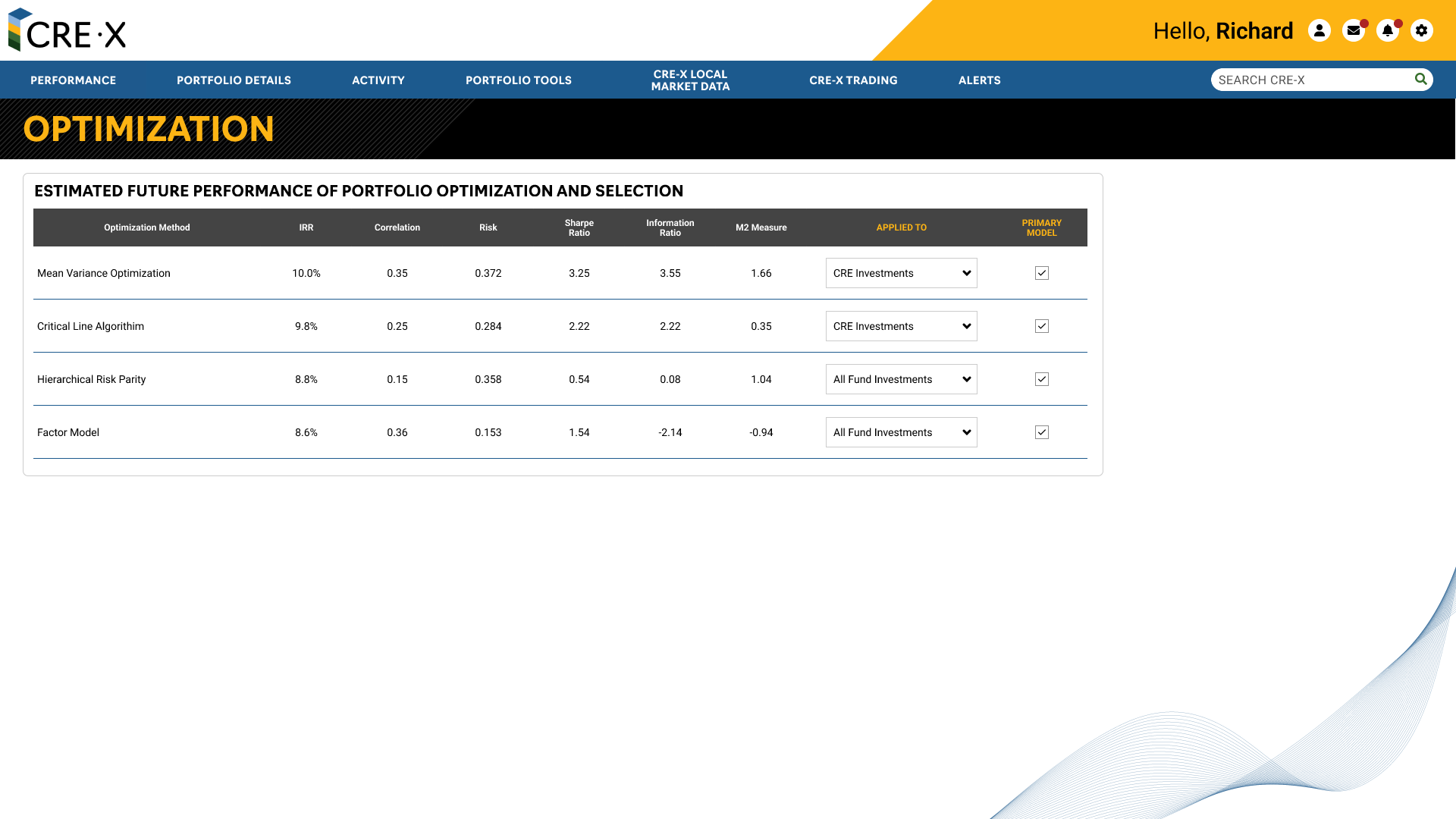Go to CRE-X Local Market Data

click(690, 80)
